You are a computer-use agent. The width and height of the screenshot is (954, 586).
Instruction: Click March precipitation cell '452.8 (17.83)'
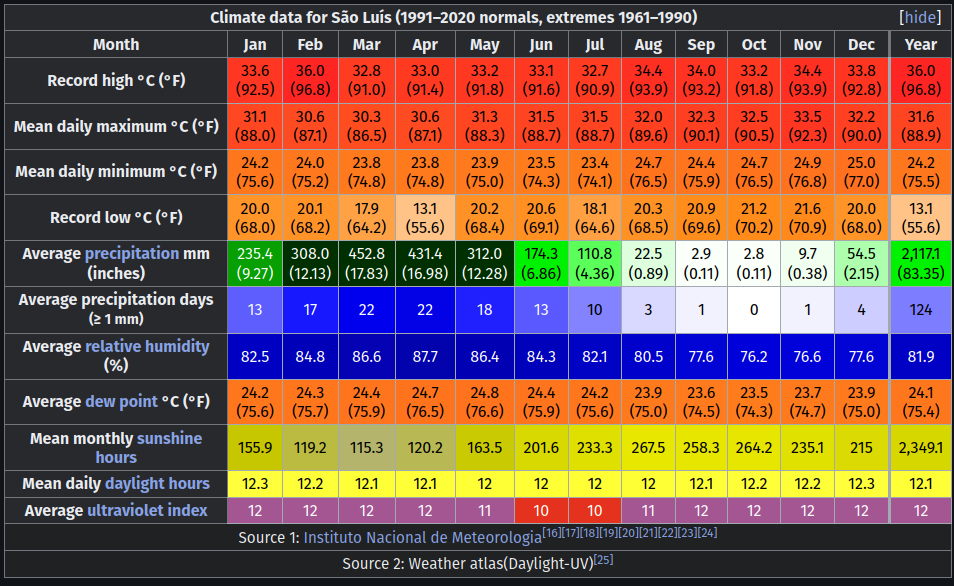point(366,263)
